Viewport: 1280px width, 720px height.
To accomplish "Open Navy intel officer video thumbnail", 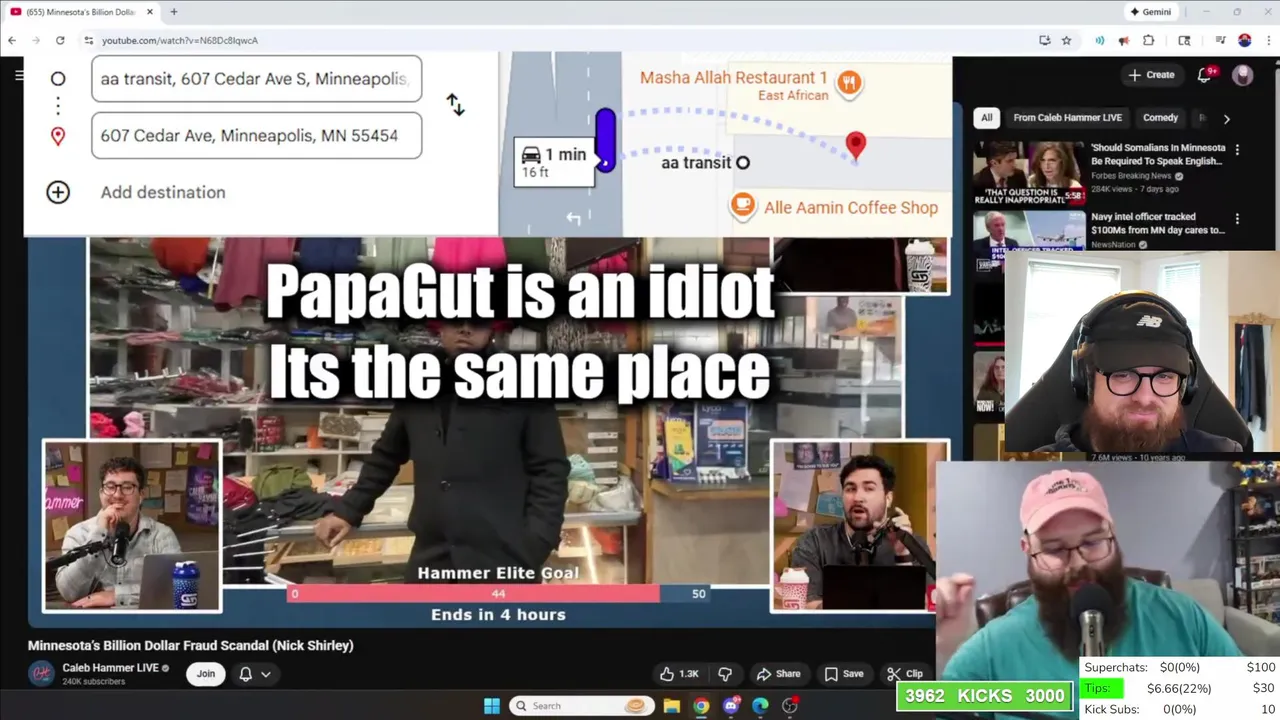I will pos(1029,229).
